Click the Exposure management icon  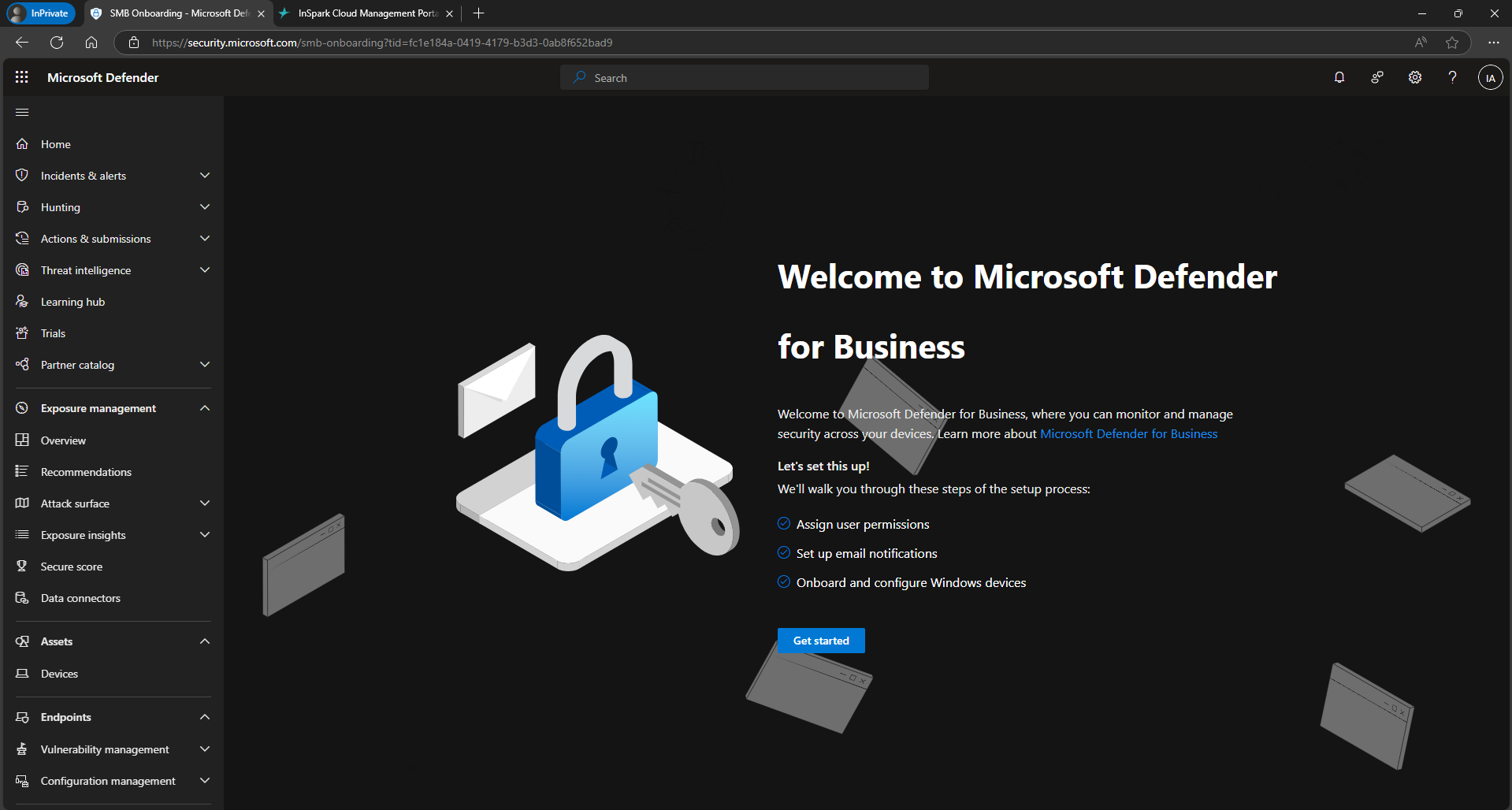tap(22, 407)
